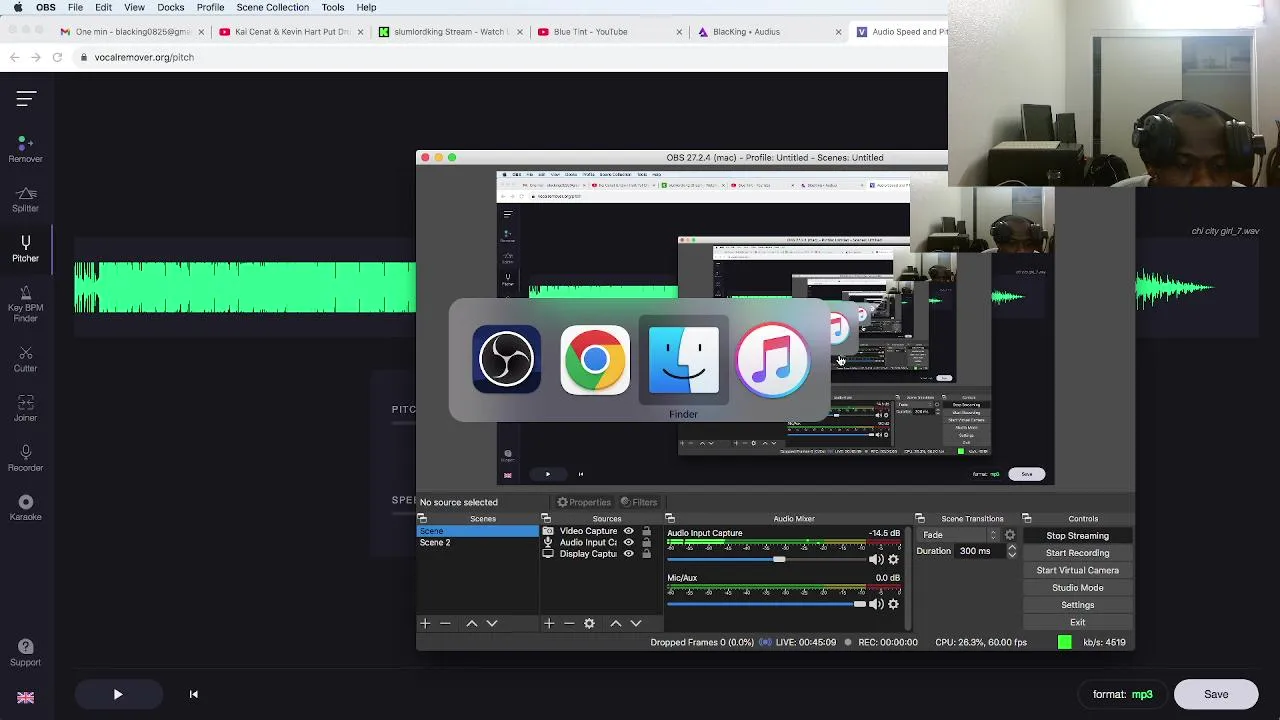Open the Karaoke tool in the sidebar

pos(26,509)
